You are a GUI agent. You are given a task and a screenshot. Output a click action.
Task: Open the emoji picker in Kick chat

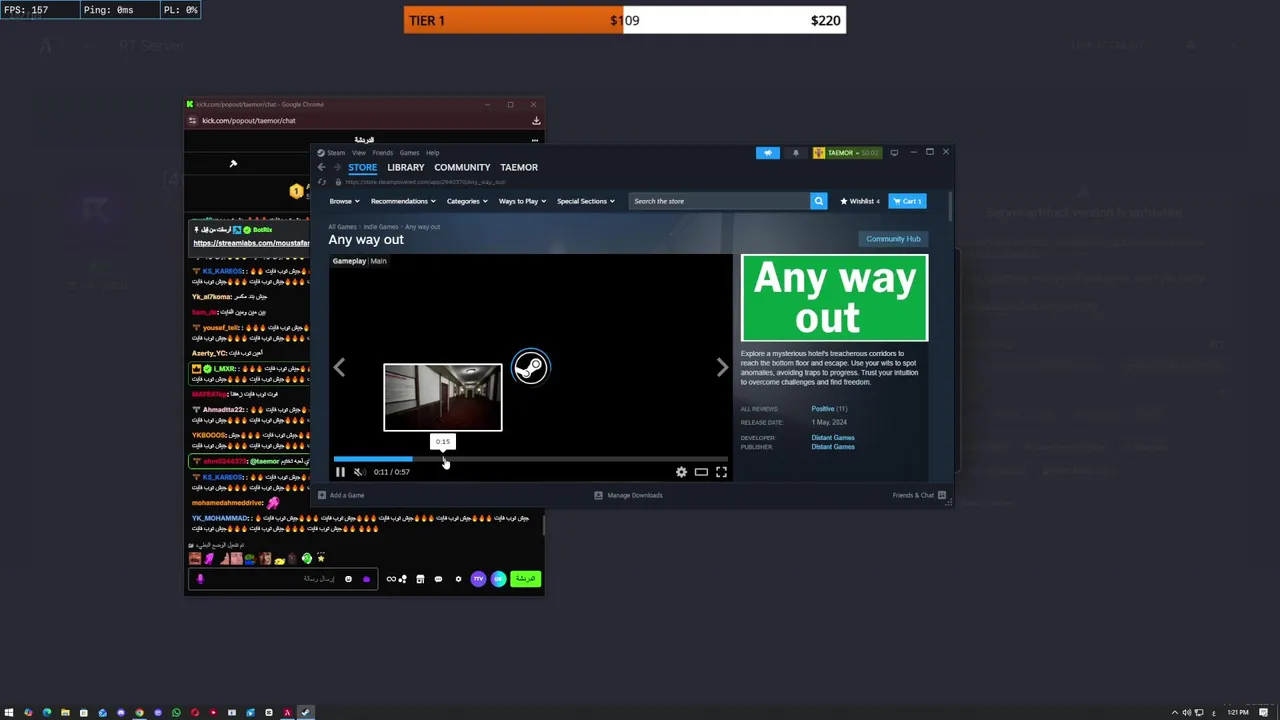pyautogui.click(x=348, y=579)
